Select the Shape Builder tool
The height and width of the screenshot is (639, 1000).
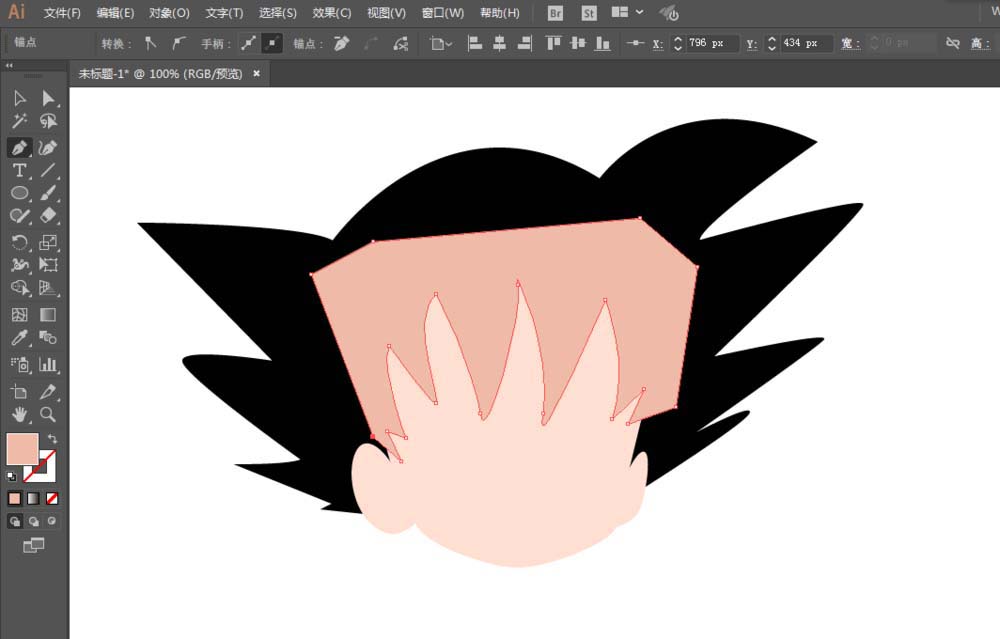(19, 288)
